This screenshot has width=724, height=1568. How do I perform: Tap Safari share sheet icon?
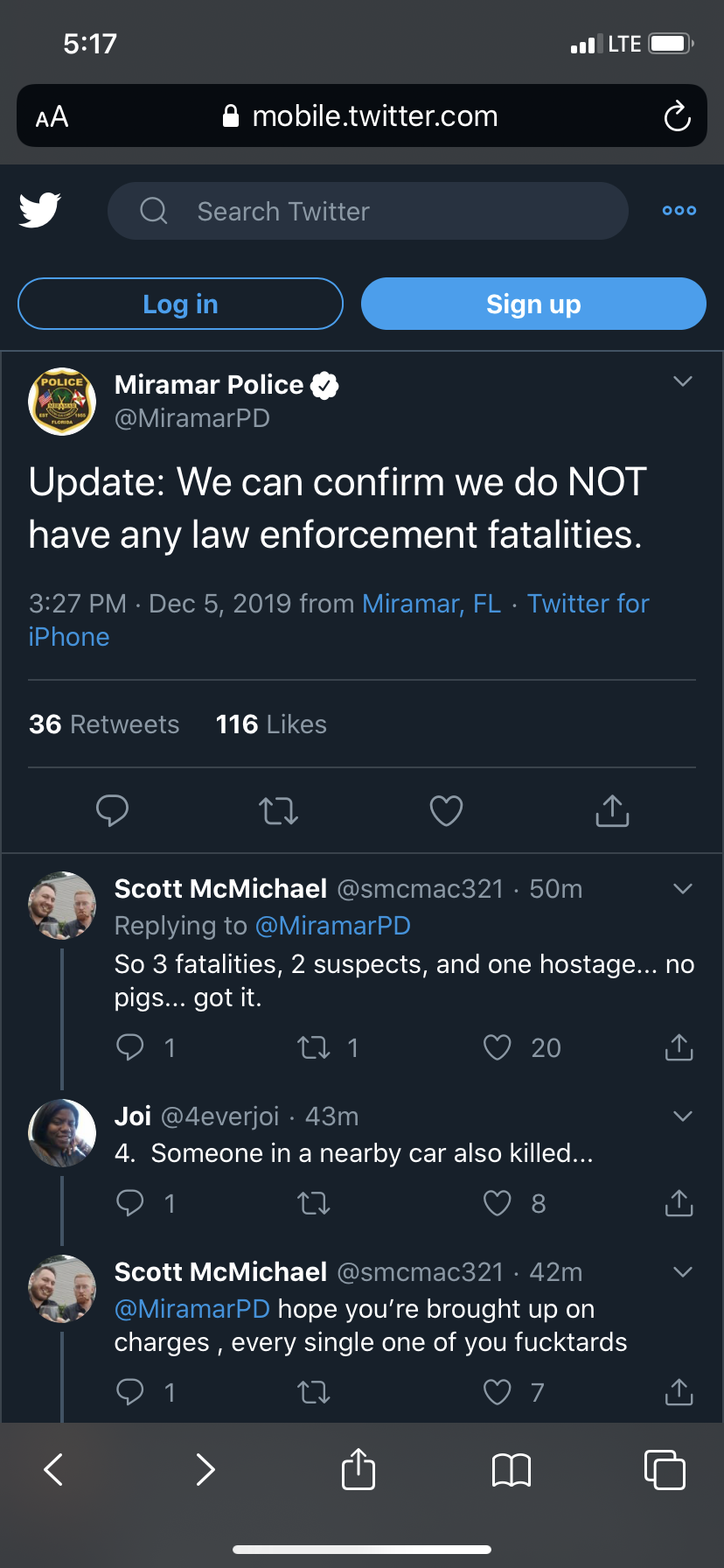(359, 1469)
